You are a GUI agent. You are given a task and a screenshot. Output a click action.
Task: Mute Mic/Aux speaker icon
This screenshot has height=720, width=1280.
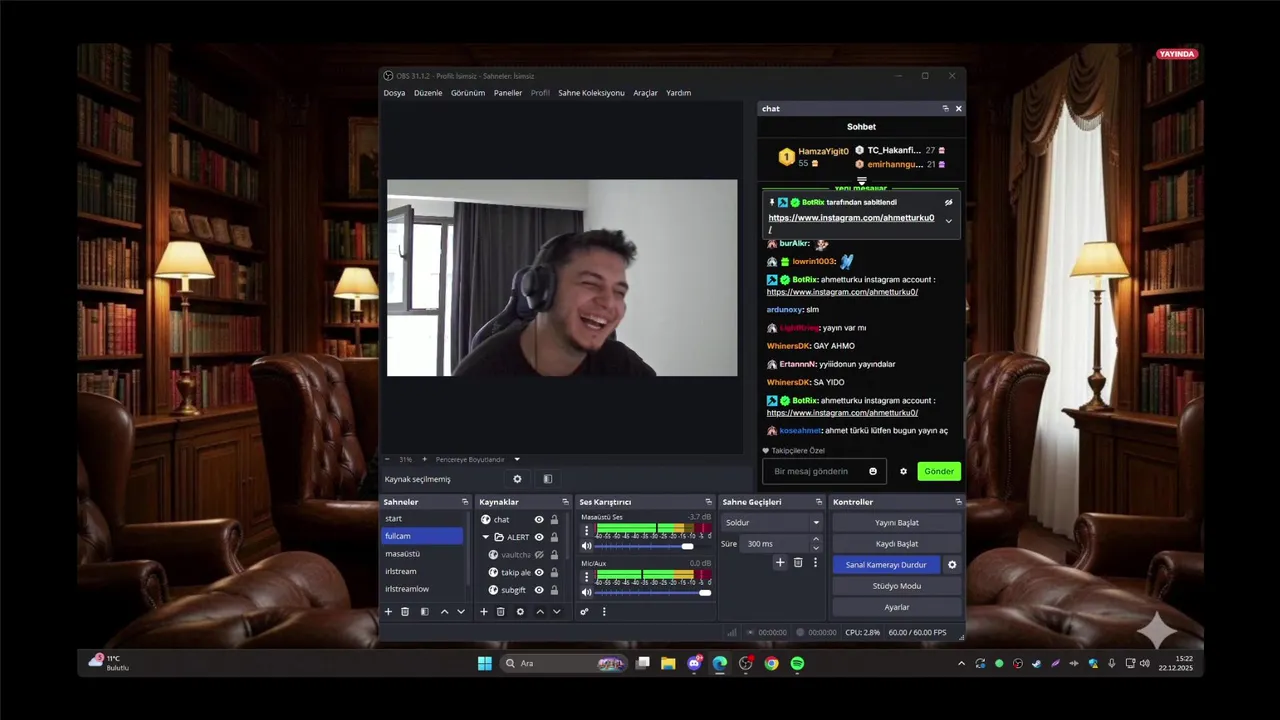[x=586, y=592]
